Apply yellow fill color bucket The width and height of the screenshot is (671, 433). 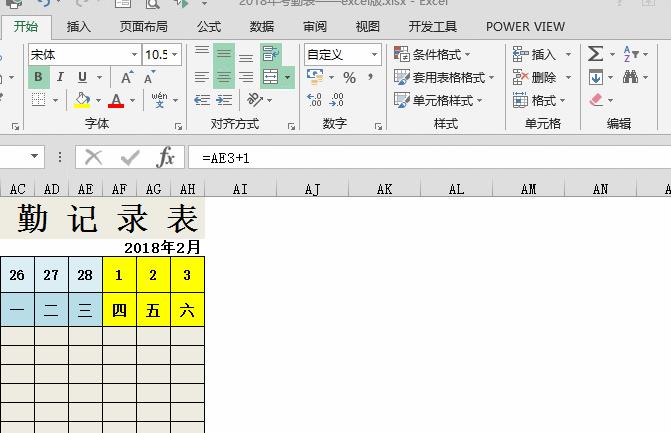pos(82,100)
